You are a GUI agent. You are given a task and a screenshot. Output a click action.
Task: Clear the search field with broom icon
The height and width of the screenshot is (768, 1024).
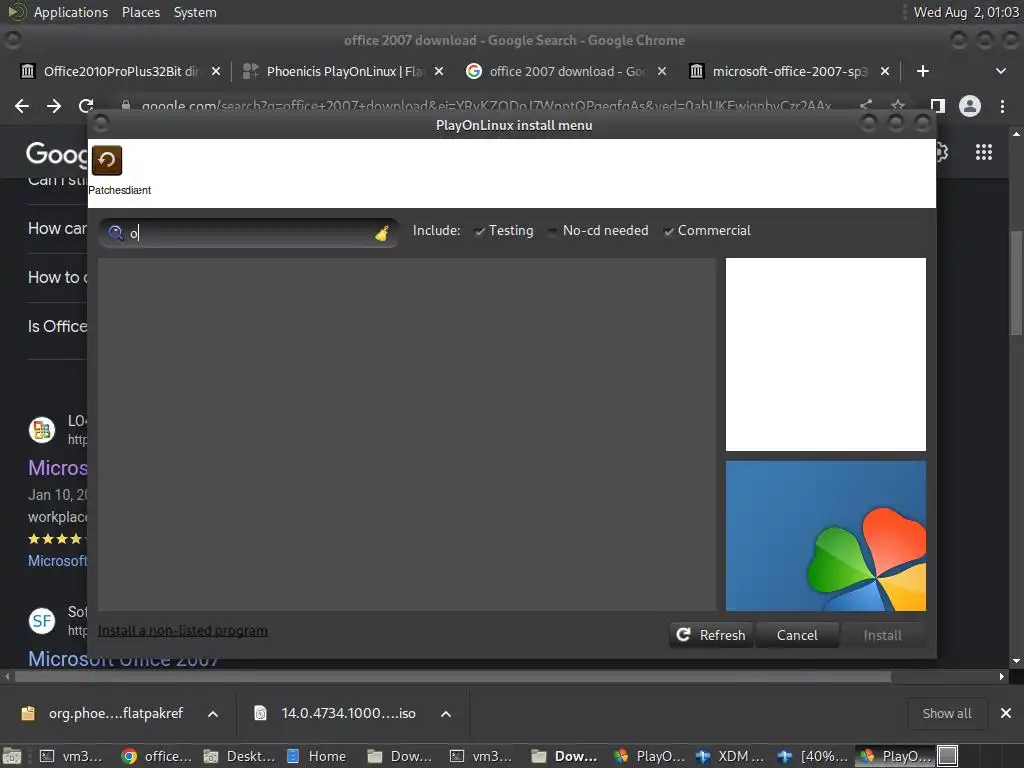382,232
